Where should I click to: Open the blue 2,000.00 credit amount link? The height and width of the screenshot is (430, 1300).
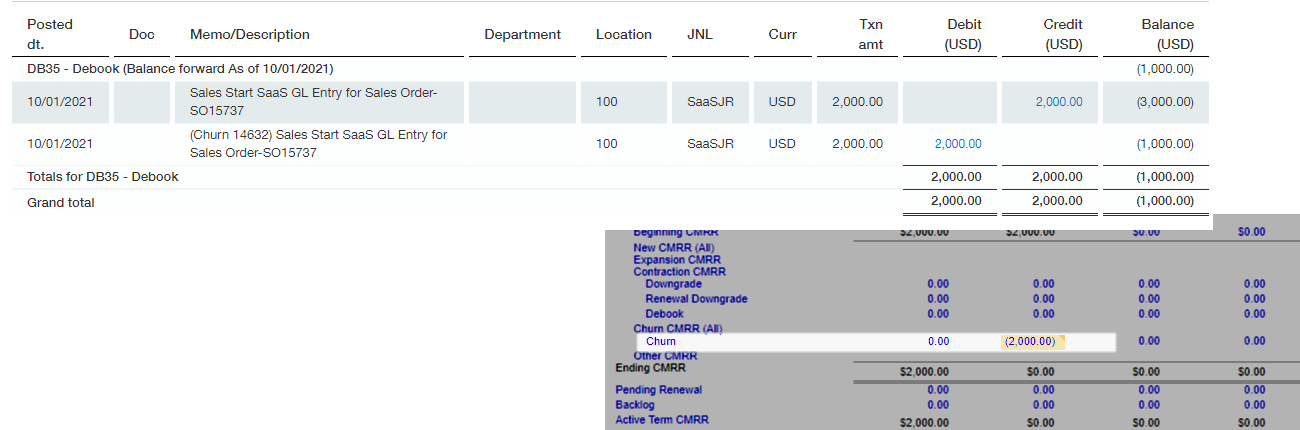(1059, 102)
